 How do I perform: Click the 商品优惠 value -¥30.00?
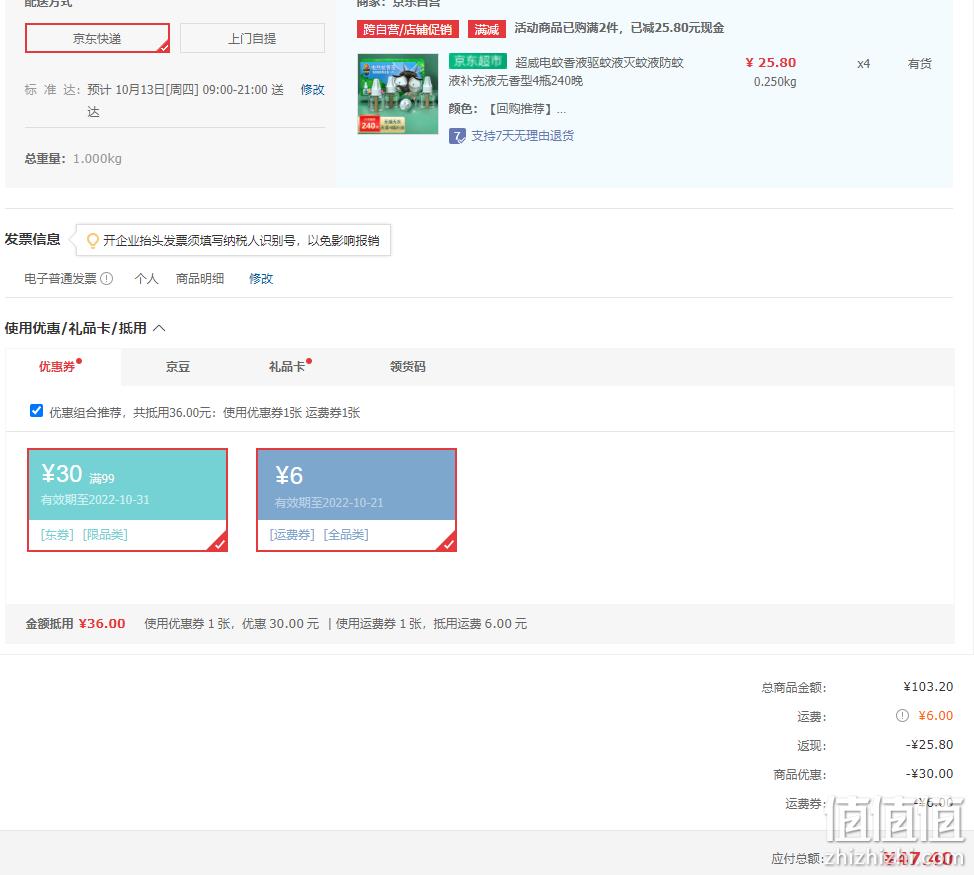[929, 774]
